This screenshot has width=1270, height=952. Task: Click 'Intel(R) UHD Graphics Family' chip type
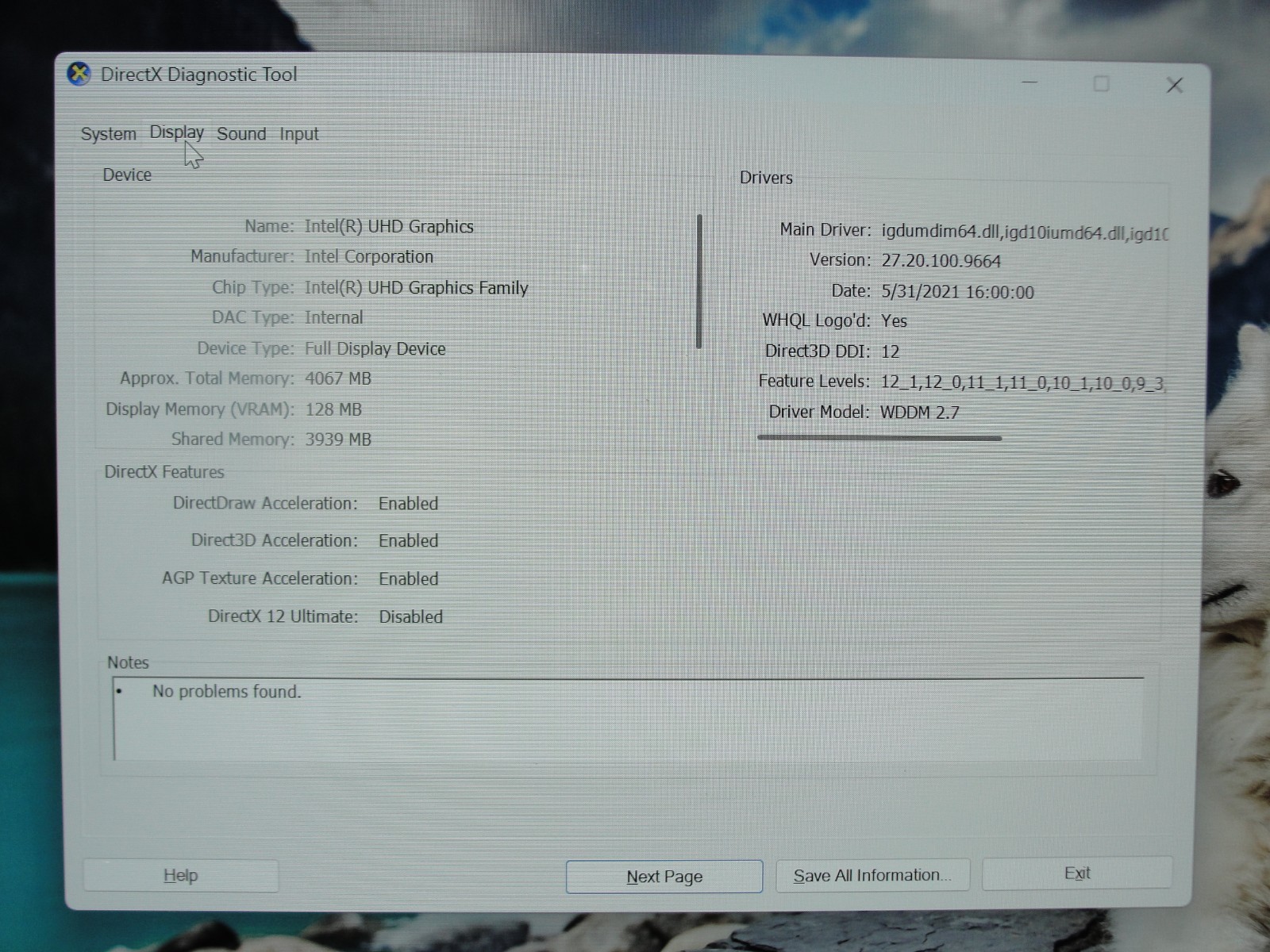416,288
